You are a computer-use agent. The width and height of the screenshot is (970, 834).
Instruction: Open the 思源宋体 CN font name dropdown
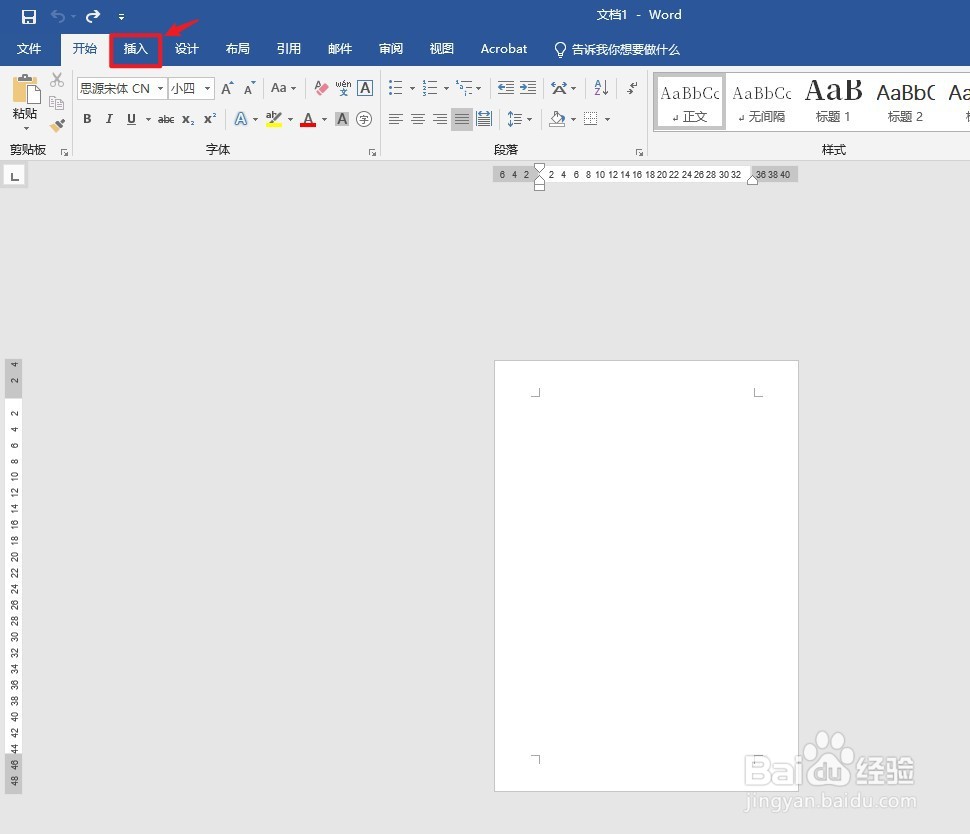(x=160, y=88)
